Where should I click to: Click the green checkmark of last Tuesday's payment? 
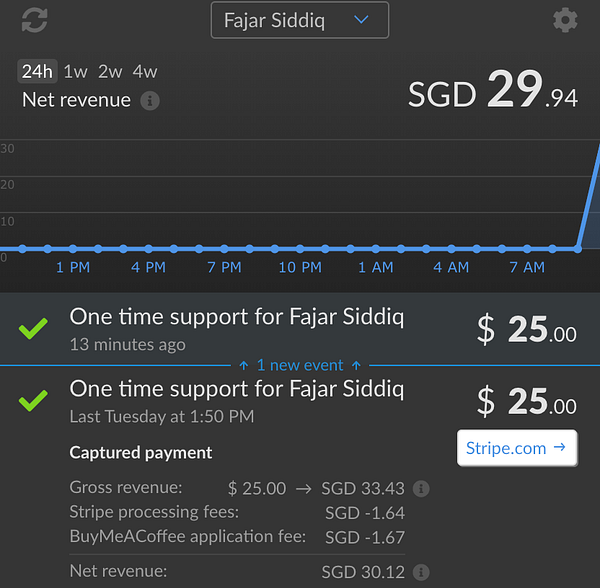point(33,400)
